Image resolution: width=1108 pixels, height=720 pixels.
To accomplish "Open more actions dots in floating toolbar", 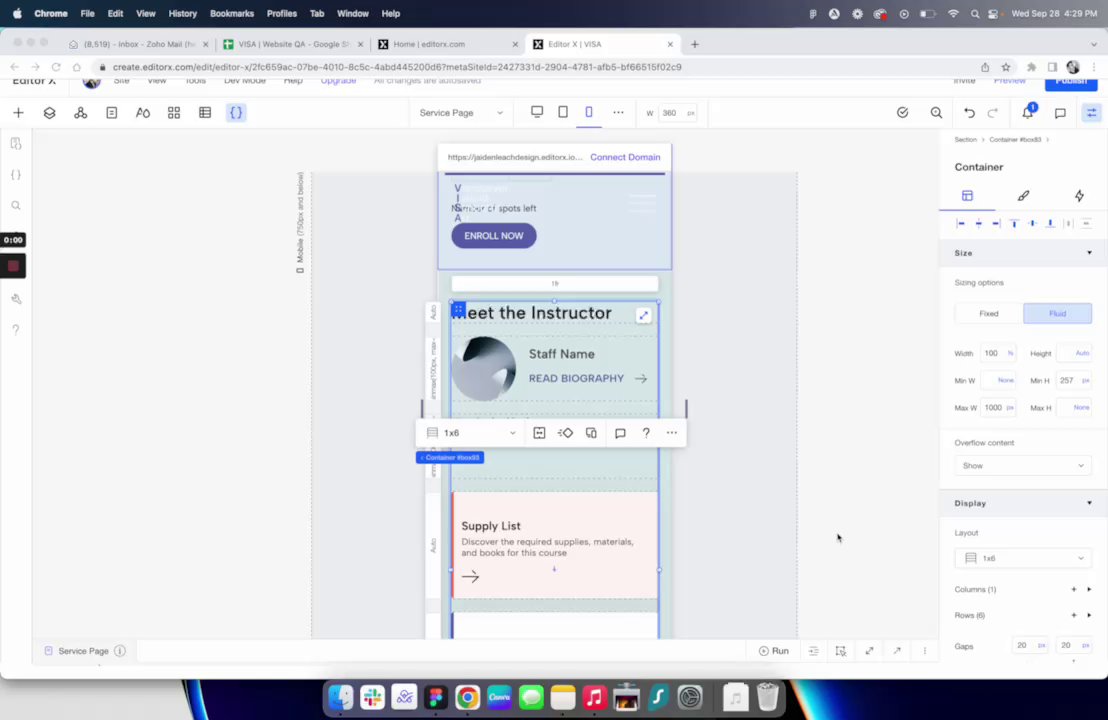I will [x=671, y=433].
